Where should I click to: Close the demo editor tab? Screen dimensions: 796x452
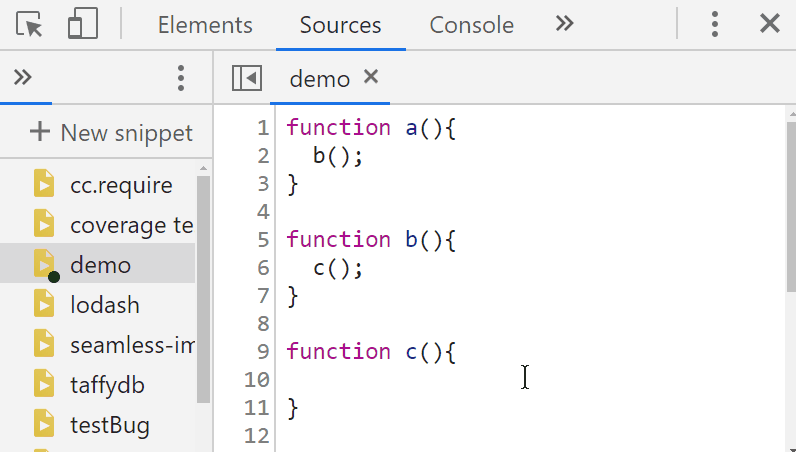coord(371,77)
